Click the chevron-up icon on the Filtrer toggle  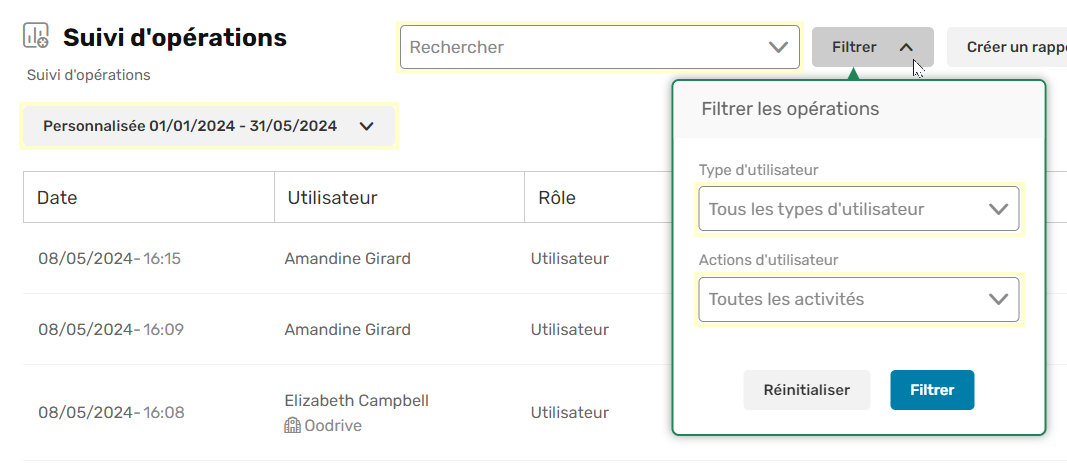906,48
